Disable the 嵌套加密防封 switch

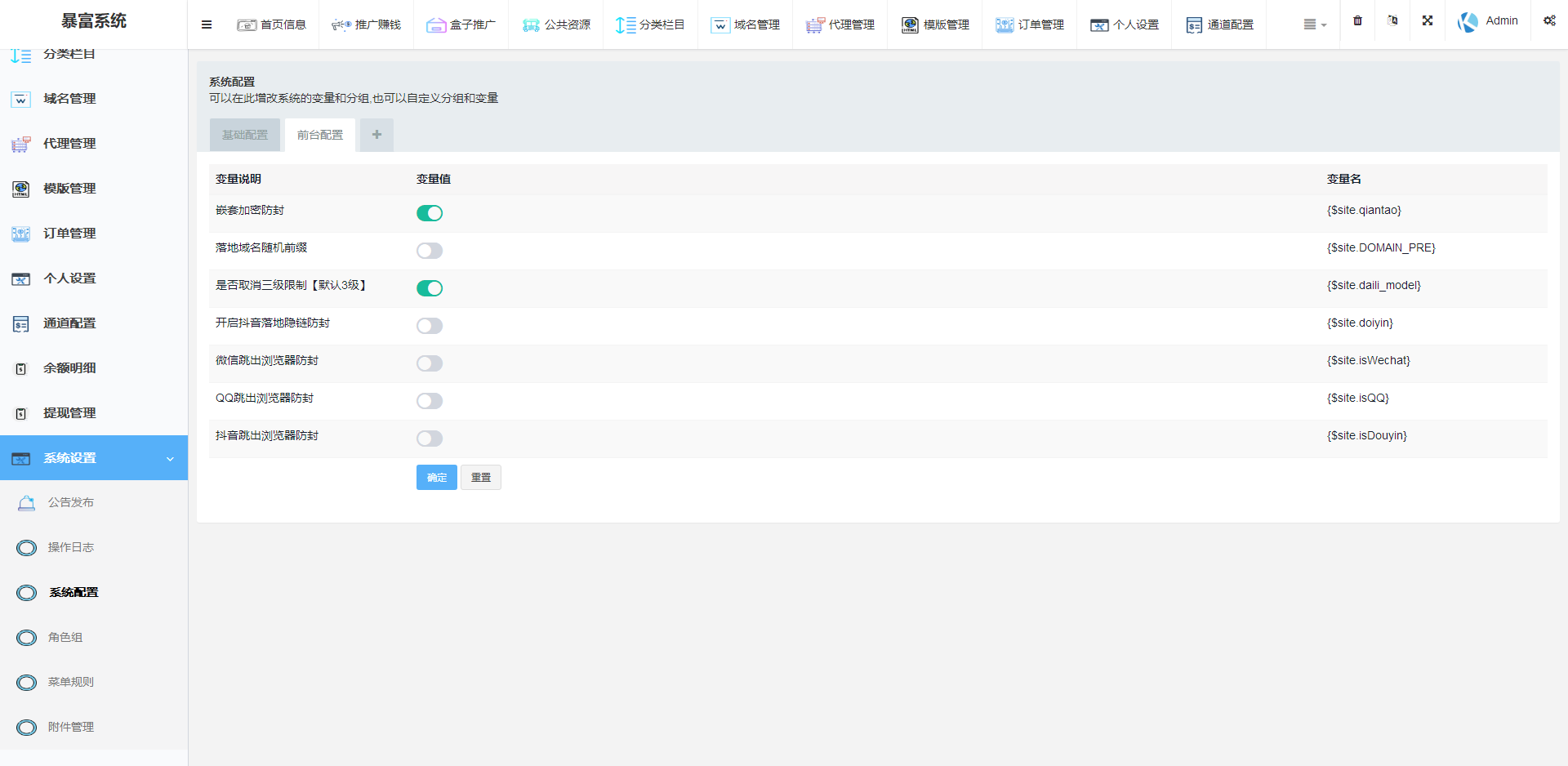pos(430,213)
